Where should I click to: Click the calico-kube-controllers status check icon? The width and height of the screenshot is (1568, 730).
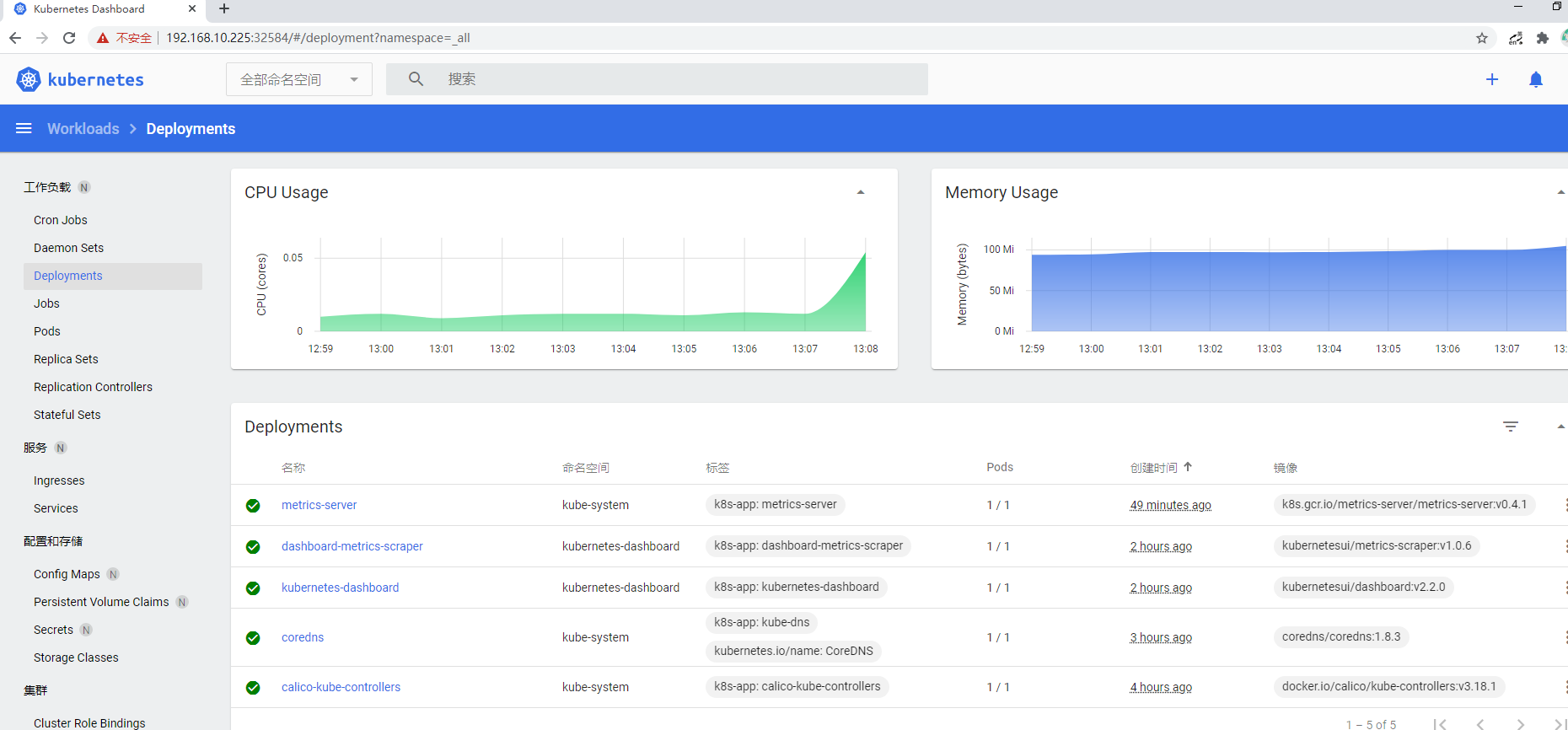pos(253,688)
